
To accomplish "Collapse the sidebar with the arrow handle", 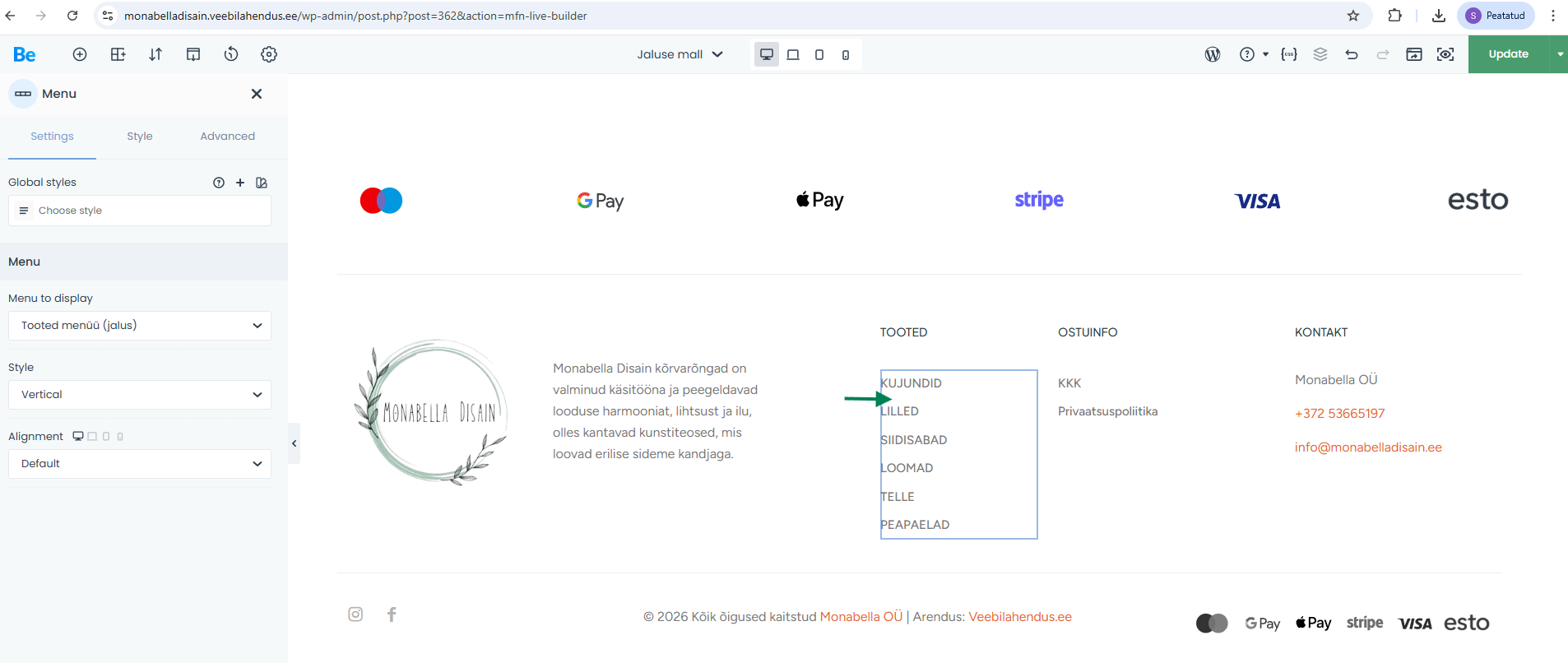I will 294,443.
